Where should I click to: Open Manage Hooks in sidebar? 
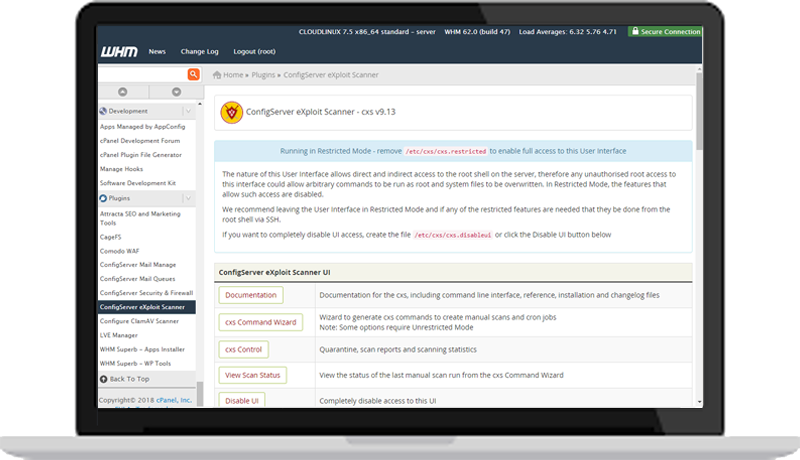pos(121,169)
